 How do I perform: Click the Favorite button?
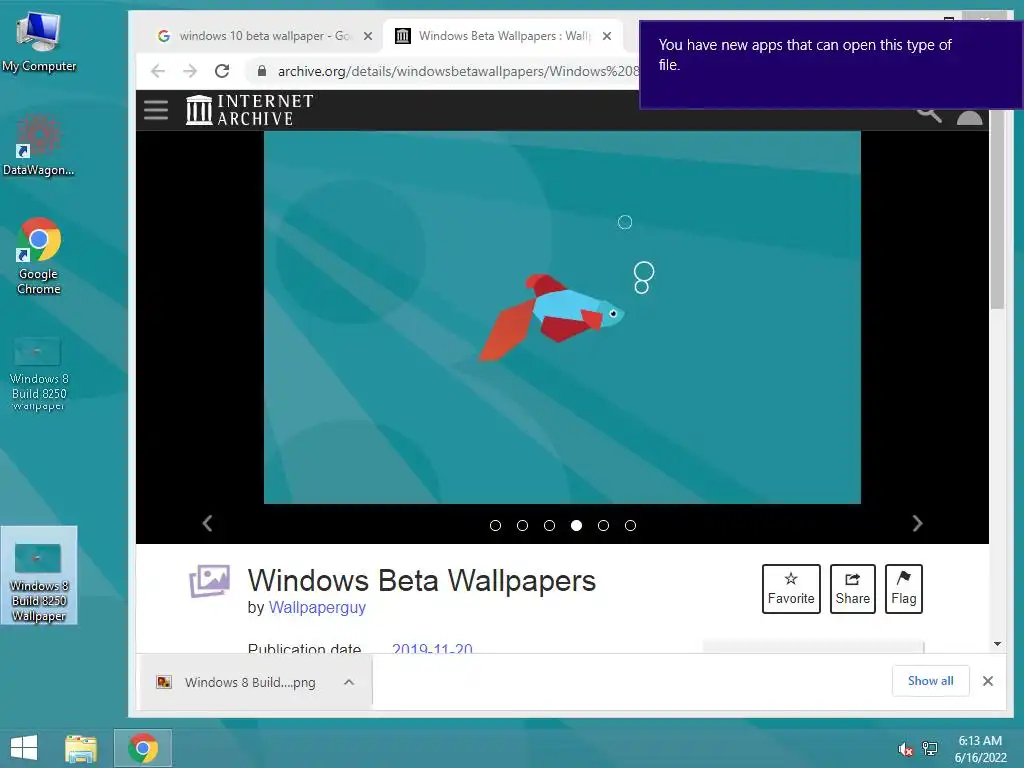click(791, 589)
